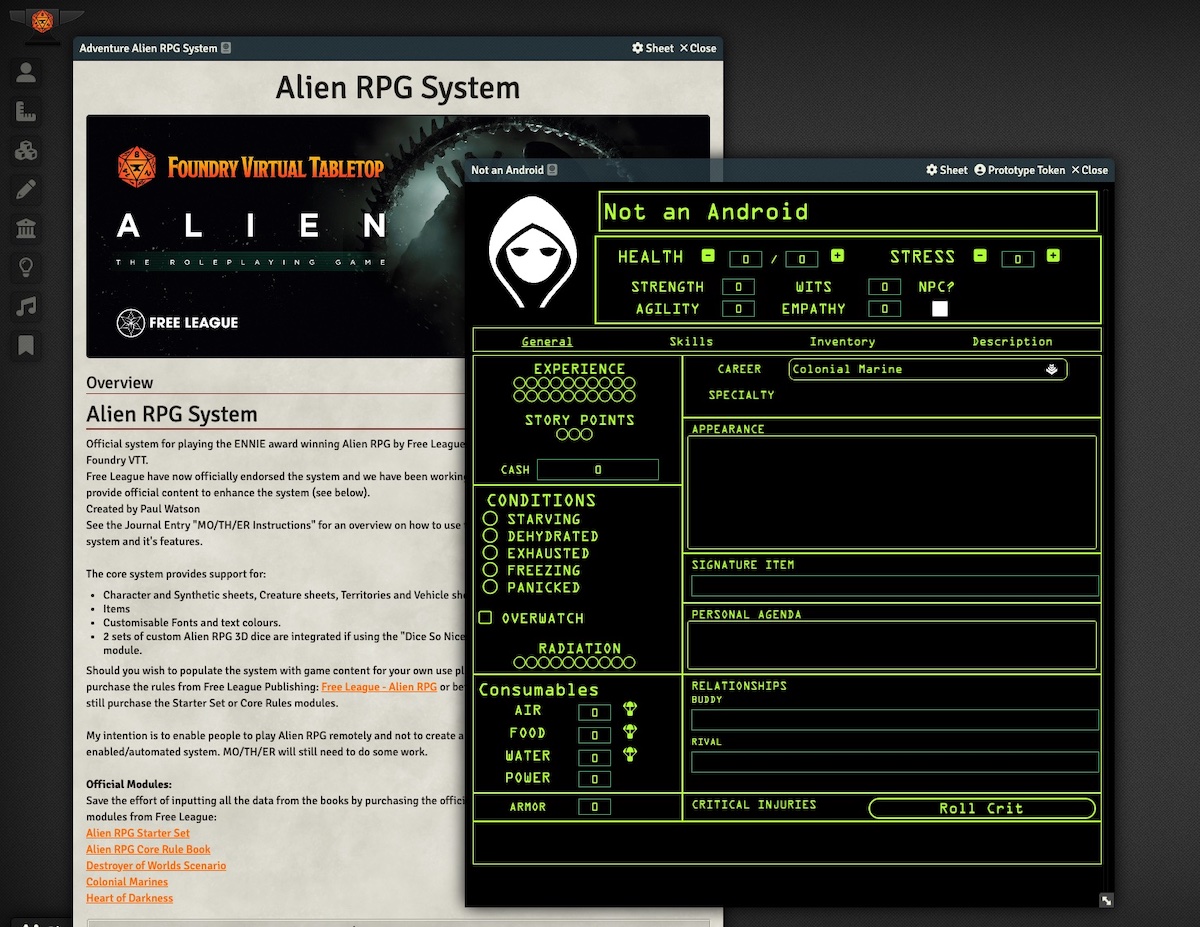The height and width of the screenshot is (927, 1200).
Task: Open the Alien RPG Starter Set link
Action: [x=138, y=833]
